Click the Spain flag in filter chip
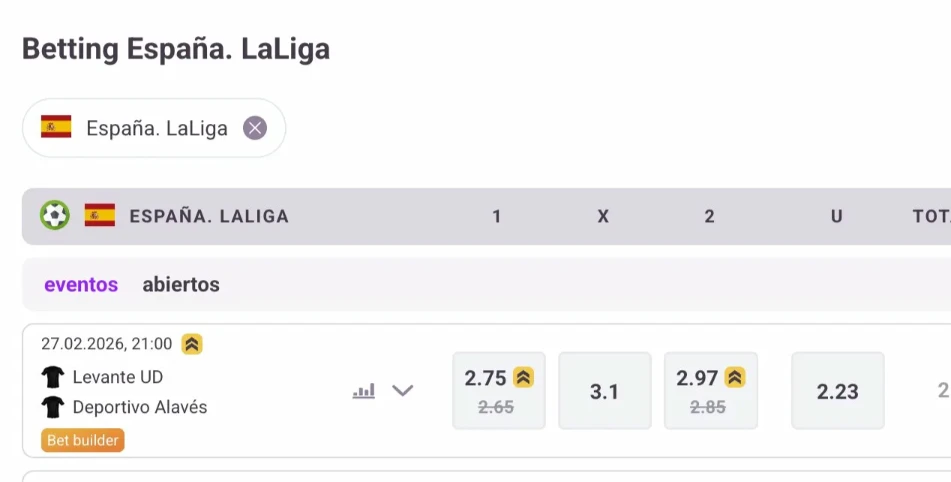951x482 pixels. click(56, 127)
